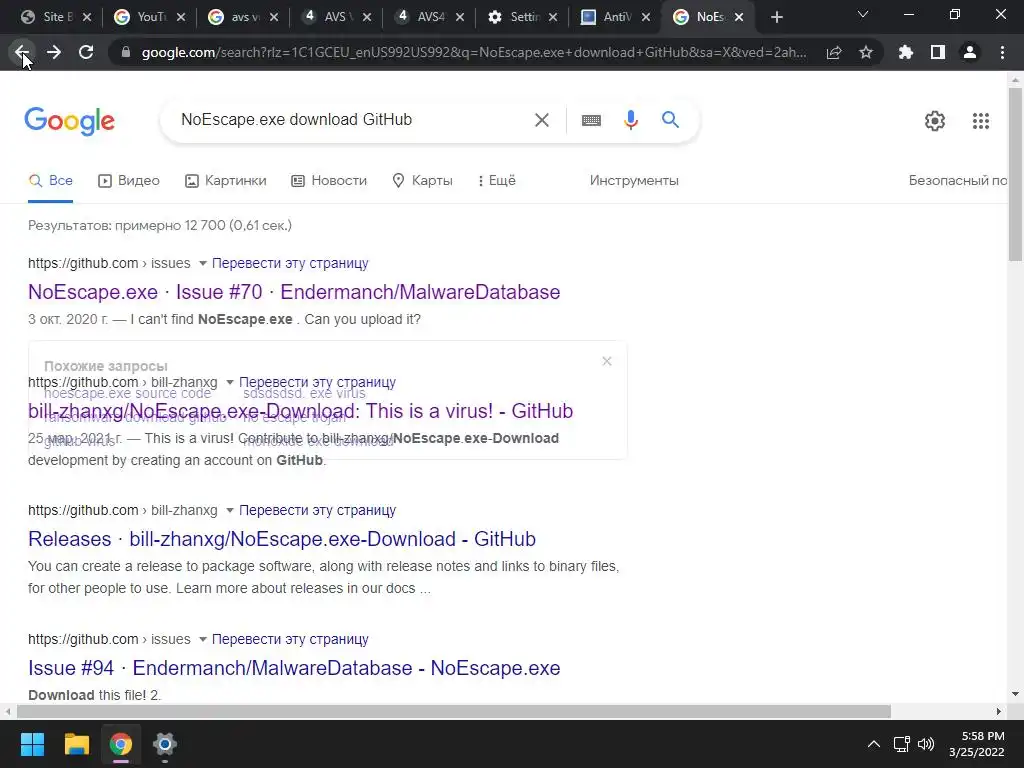Open the Chrome three-dot menu
This screenshot has height=768, width=1024.
point(1002,52)
